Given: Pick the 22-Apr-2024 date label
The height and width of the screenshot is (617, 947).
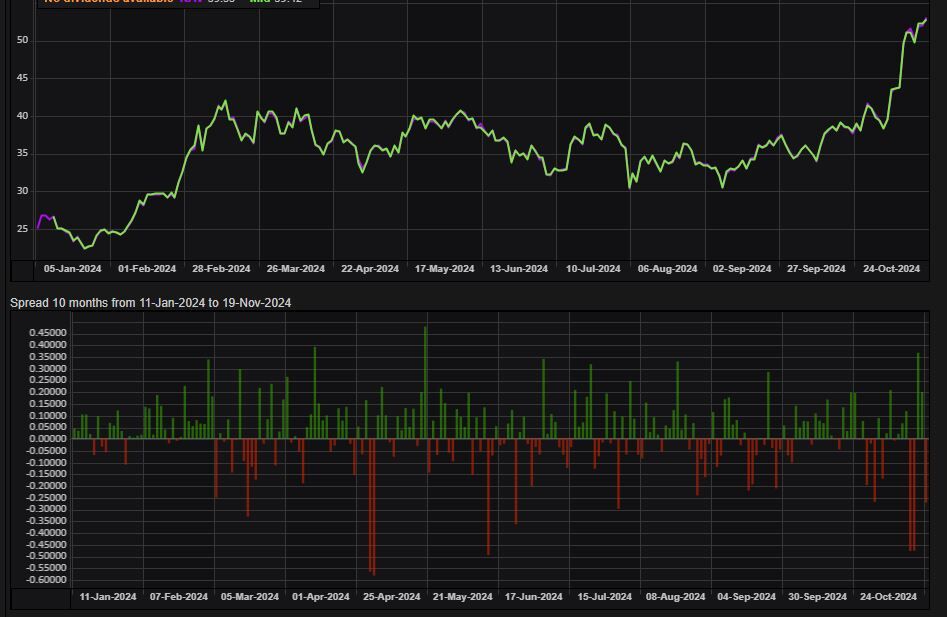Looking at the screenshot, I should 370,269.
